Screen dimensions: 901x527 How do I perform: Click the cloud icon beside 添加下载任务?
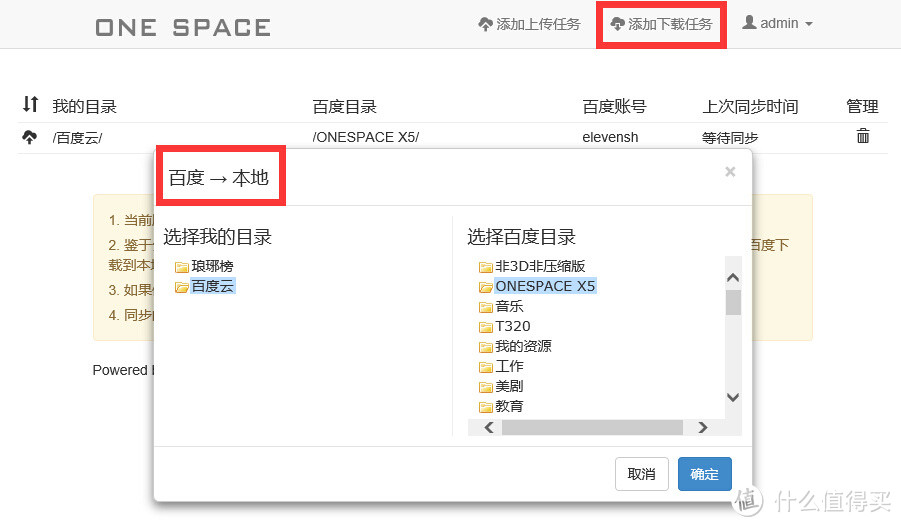pos(617,24)
